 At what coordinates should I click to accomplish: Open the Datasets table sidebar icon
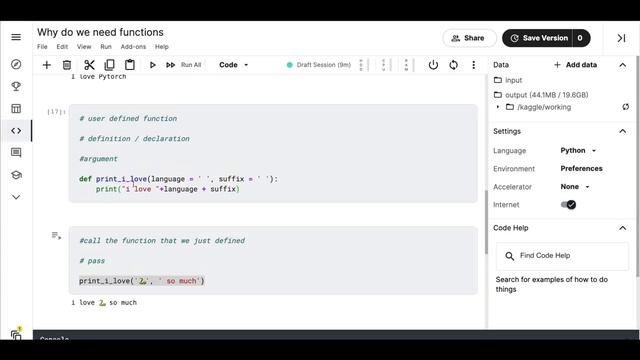(16, 109)
